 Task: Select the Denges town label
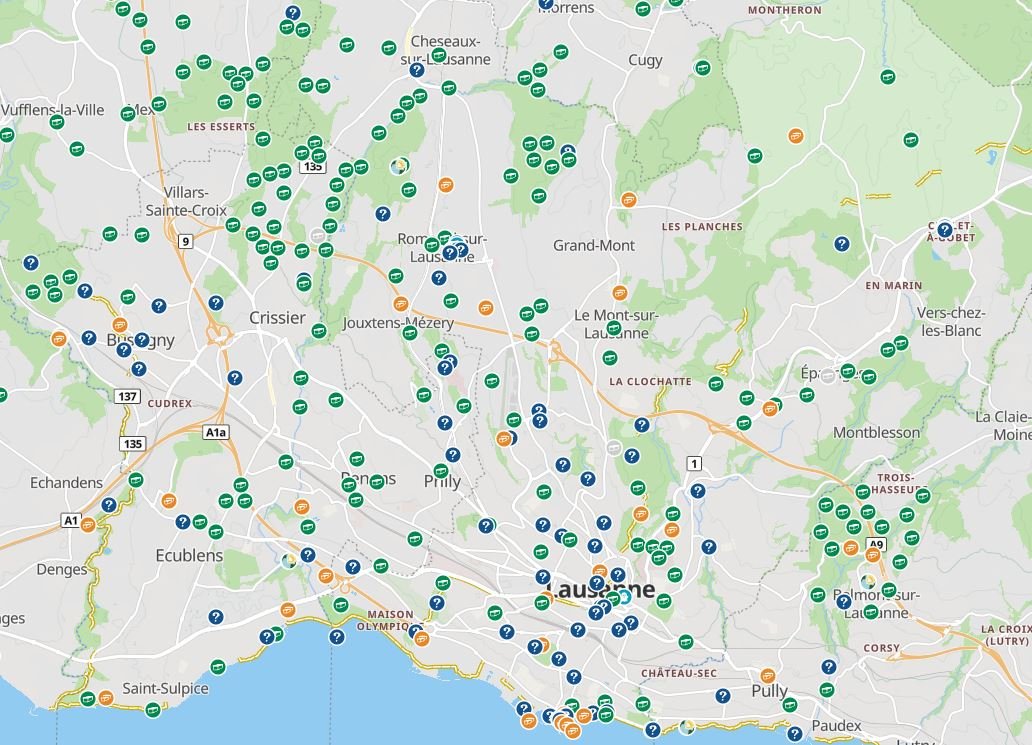coord(61,569)
